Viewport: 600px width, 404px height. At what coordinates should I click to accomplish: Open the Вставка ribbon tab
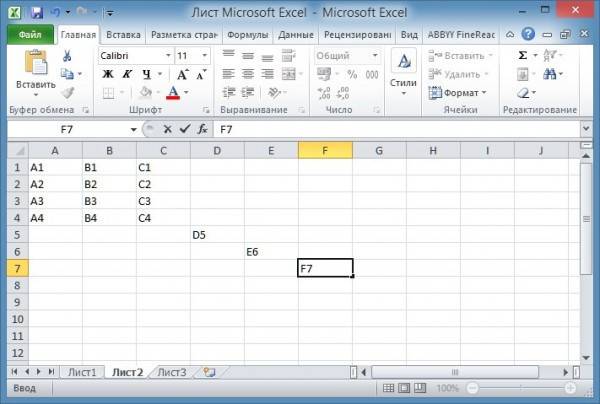[x=122, y=34]
